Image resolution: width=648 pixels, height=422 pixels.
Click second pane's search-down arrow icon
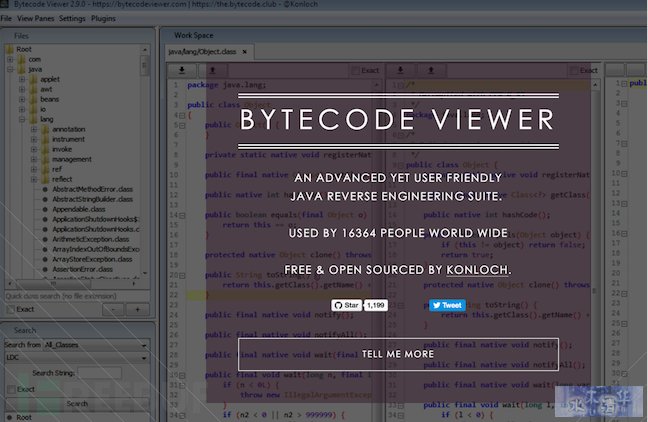[x=400, y=70]
